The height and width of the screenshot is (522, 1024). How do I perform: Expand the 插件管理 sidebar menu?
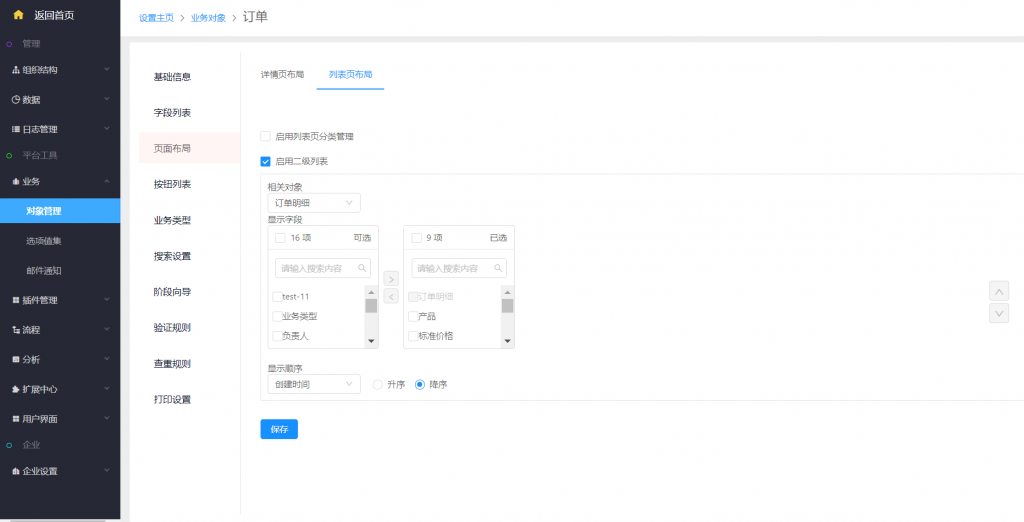pyautogui.click(x=60, y=300)
